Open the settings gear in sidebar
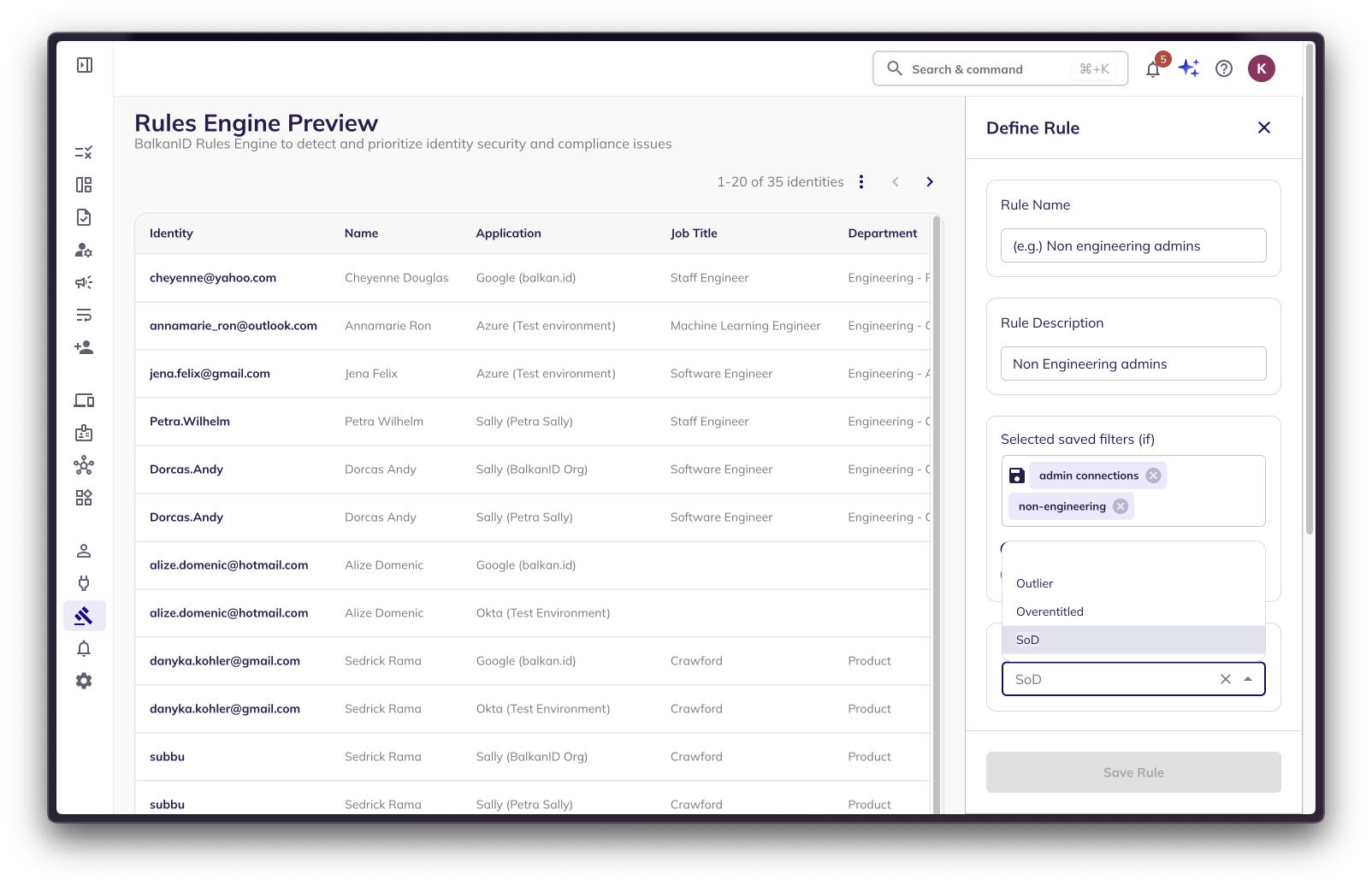 84,681
